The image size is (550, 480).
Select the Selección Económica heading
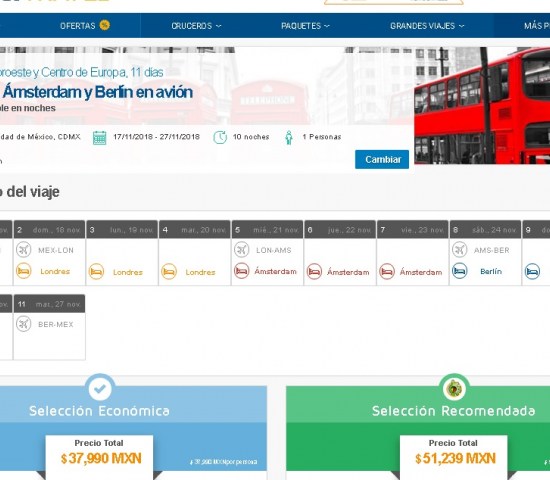tap(99, 411)
